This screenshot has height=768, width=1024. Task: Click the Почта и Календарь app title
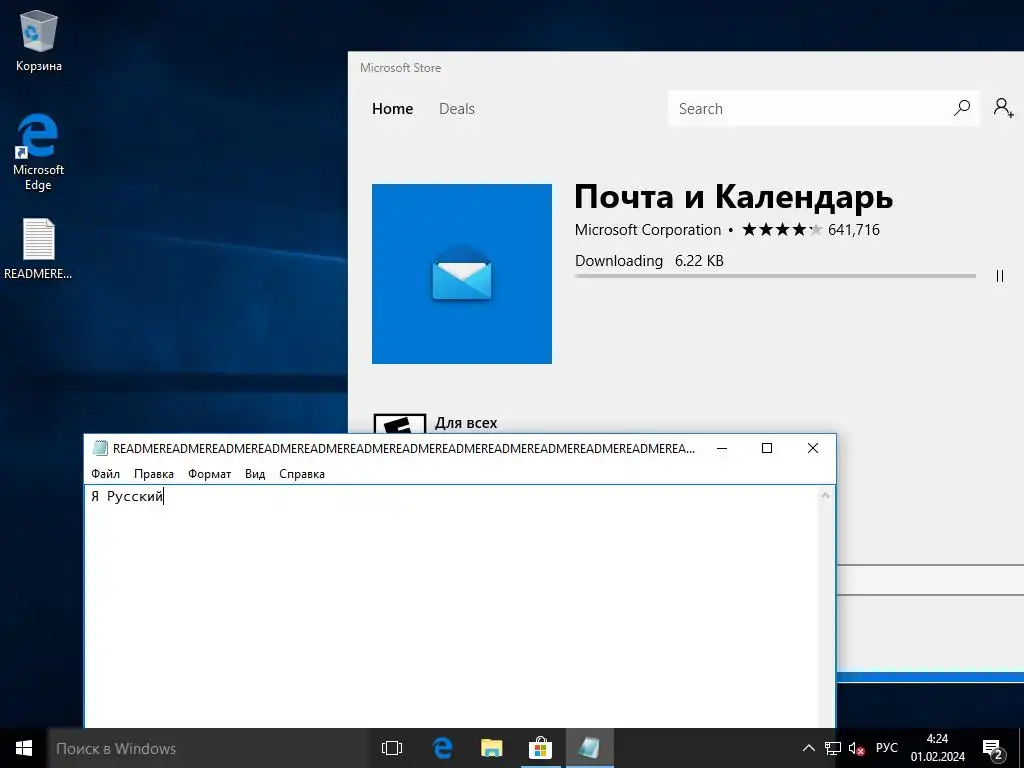point(733,197)
